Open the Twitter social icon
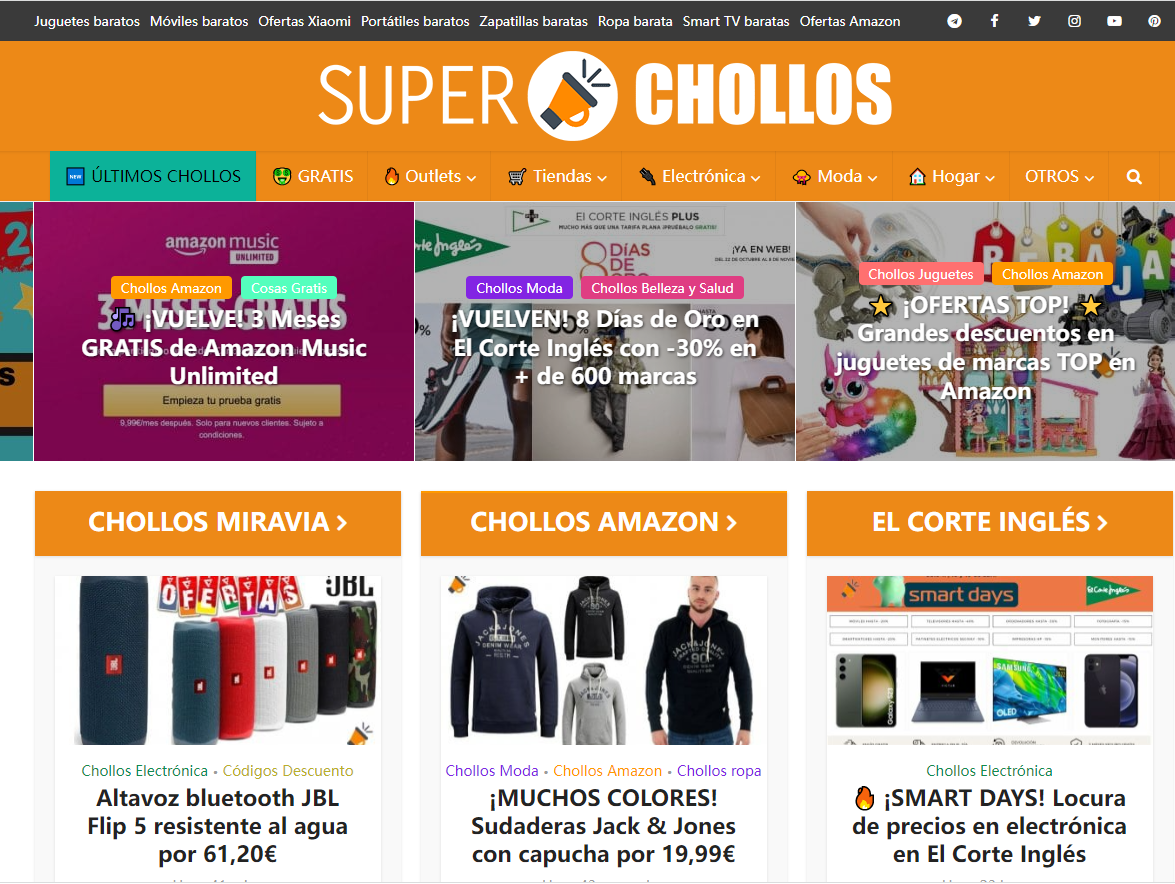The height and width of the screenshot is (884, 1175). pos(1034,21)
